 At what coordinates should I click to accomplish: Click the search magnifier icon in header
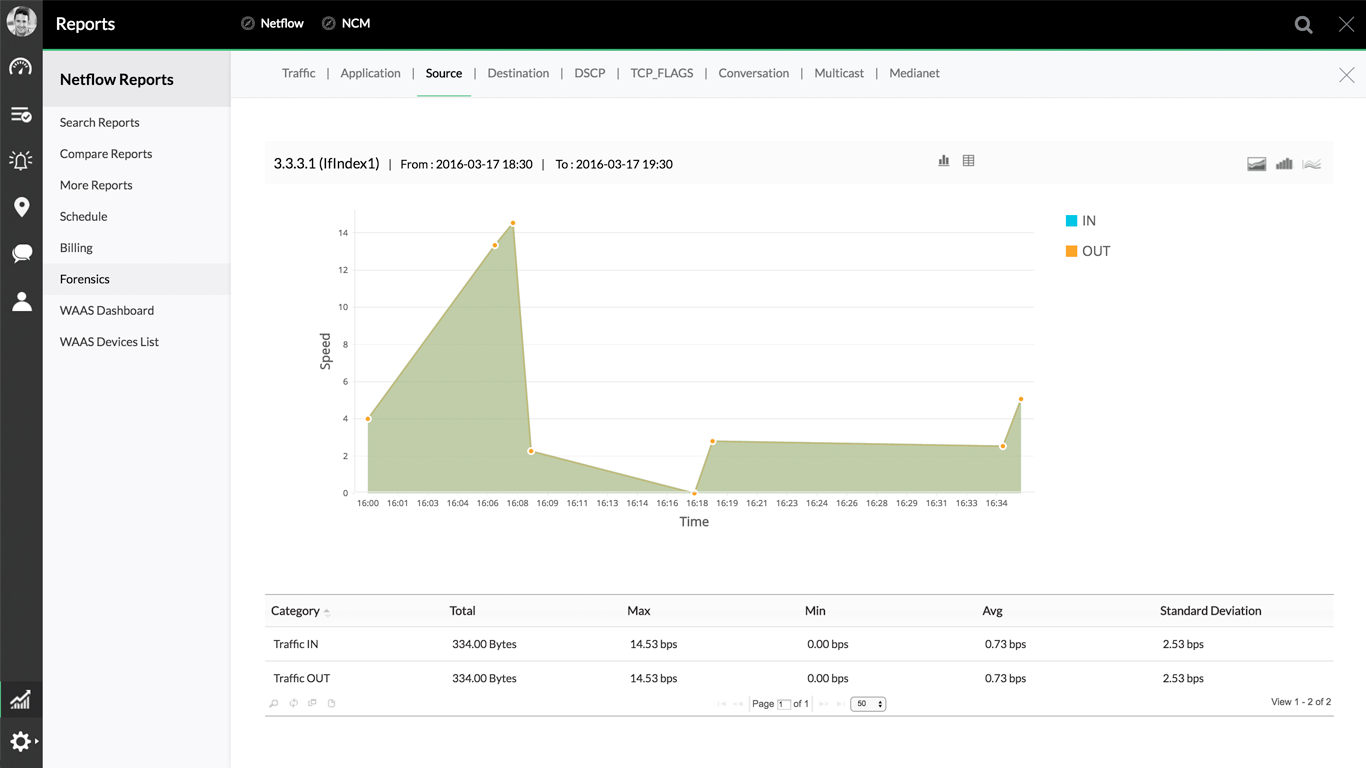coord(1303,25)
